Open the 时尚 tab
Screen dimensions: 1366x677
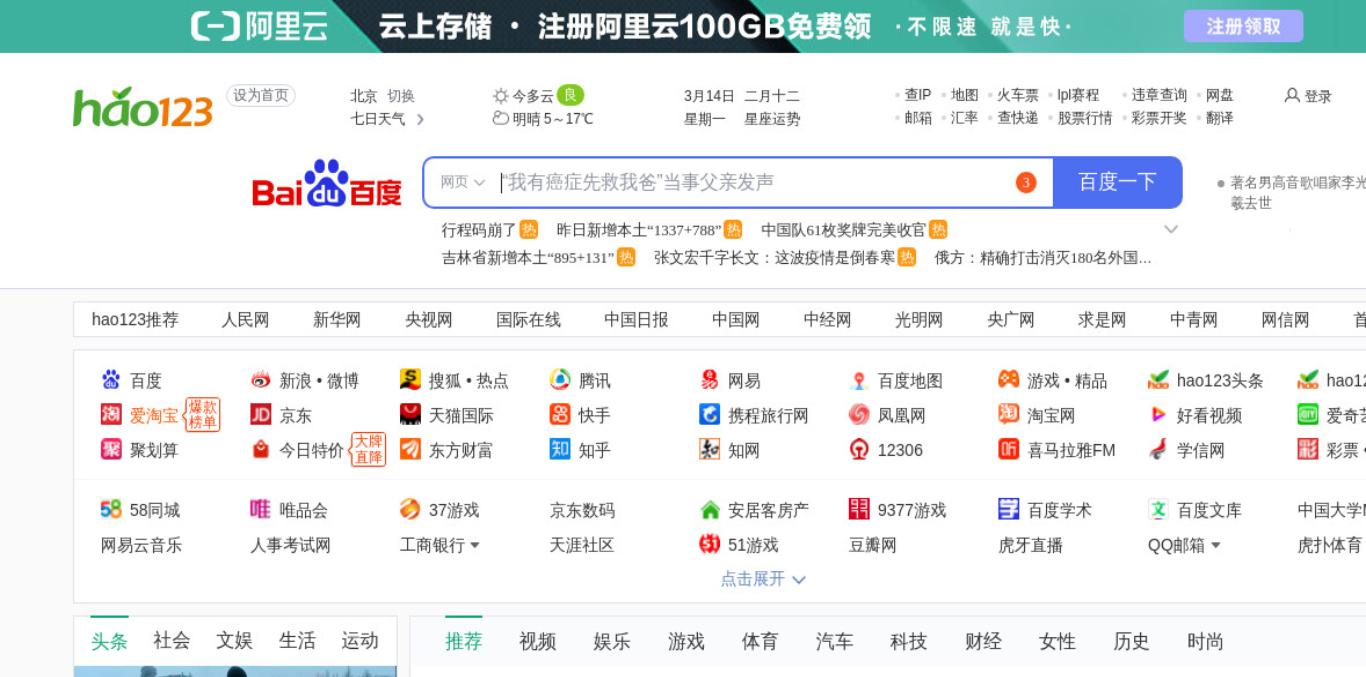1205,641
